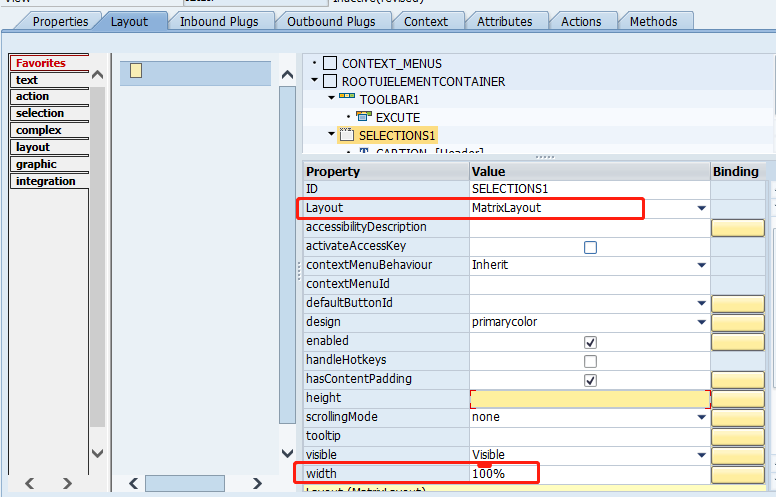This screenshot has width=776, height=497.
Task: Open the Inbound Plugs tab
Action: pyautogui.click(x=219, y=21)
